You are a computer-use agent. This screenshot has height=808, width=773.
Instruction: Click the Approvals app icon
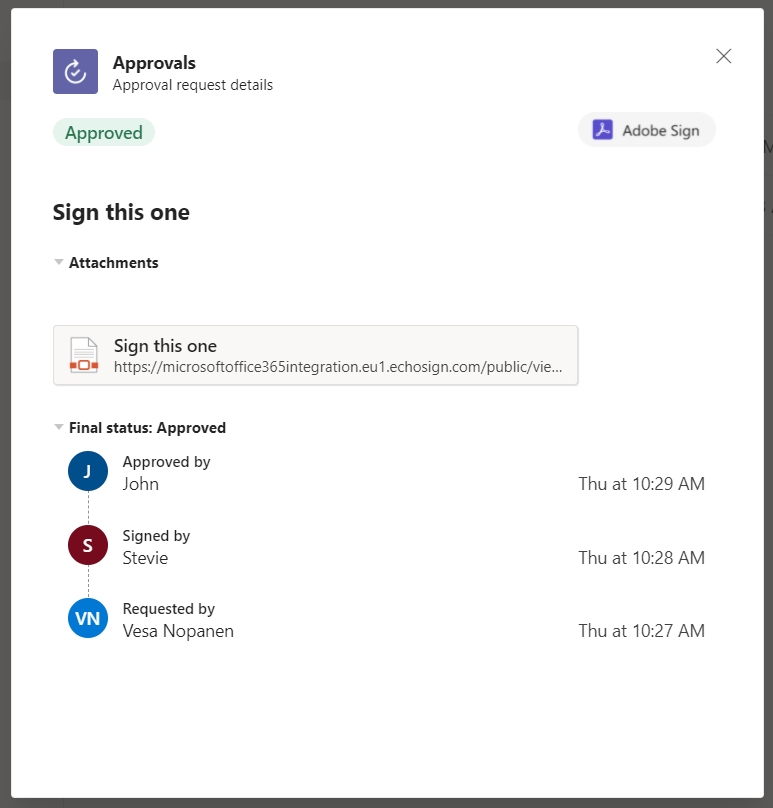pos(75,72)
